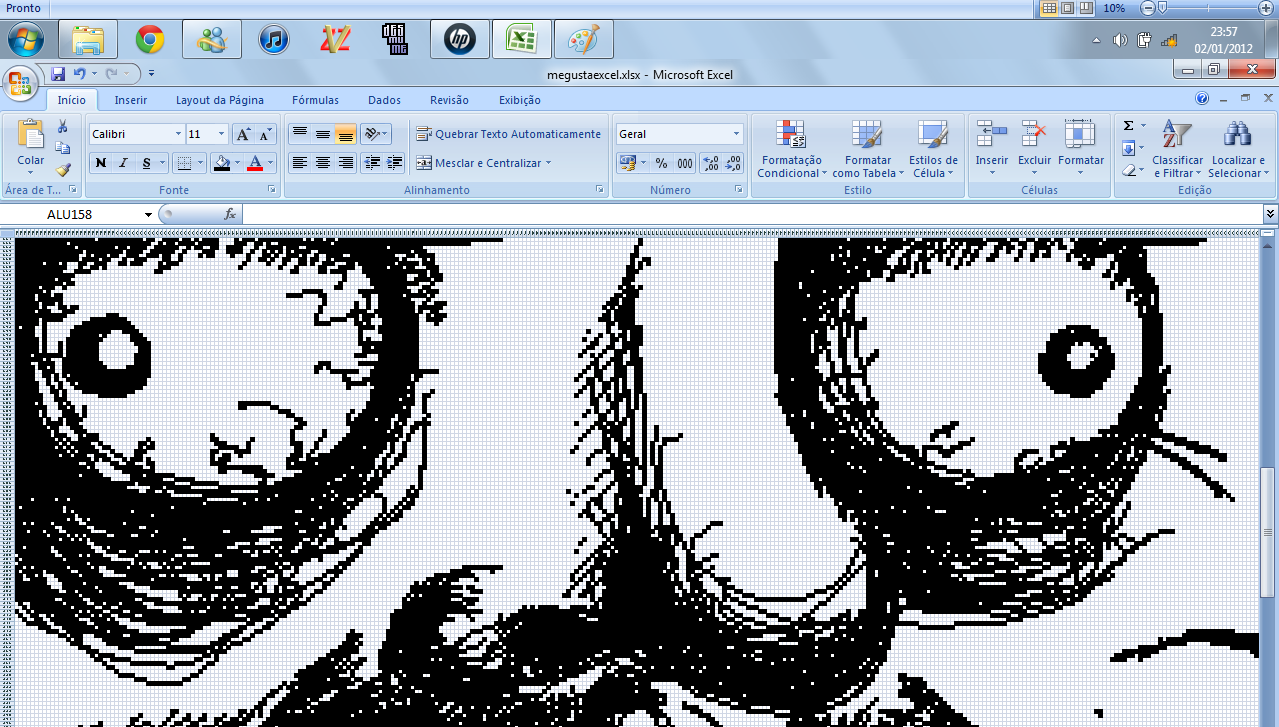The height and width of the screenshot is (727, 1279).
Task: Click the Save icon in quick access toolbar
Action: coord(58,74)
